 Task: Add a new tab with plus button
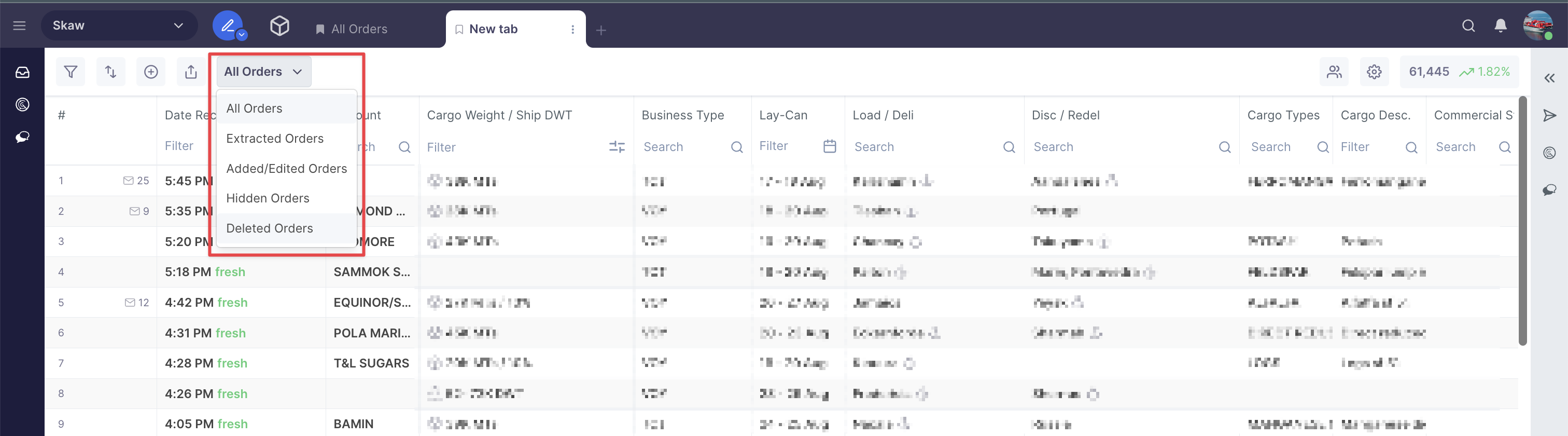601,30
